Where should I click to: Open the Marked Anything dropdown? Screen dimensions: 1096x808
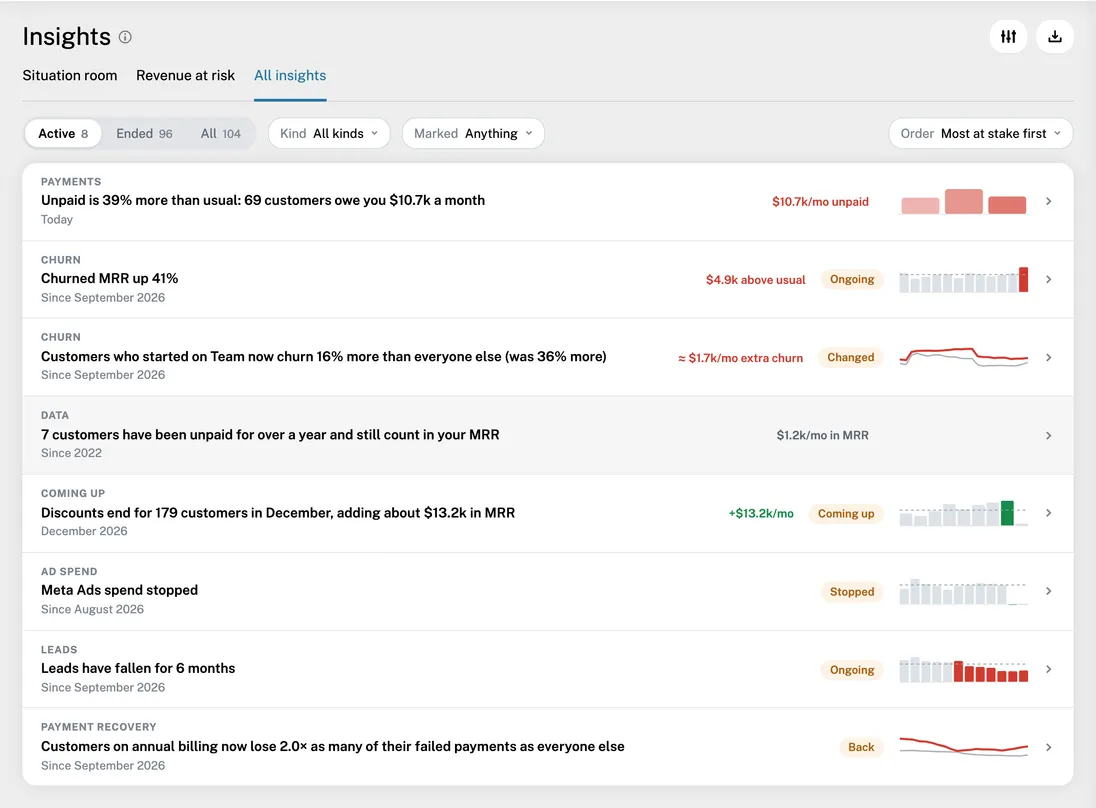(473, 134)
